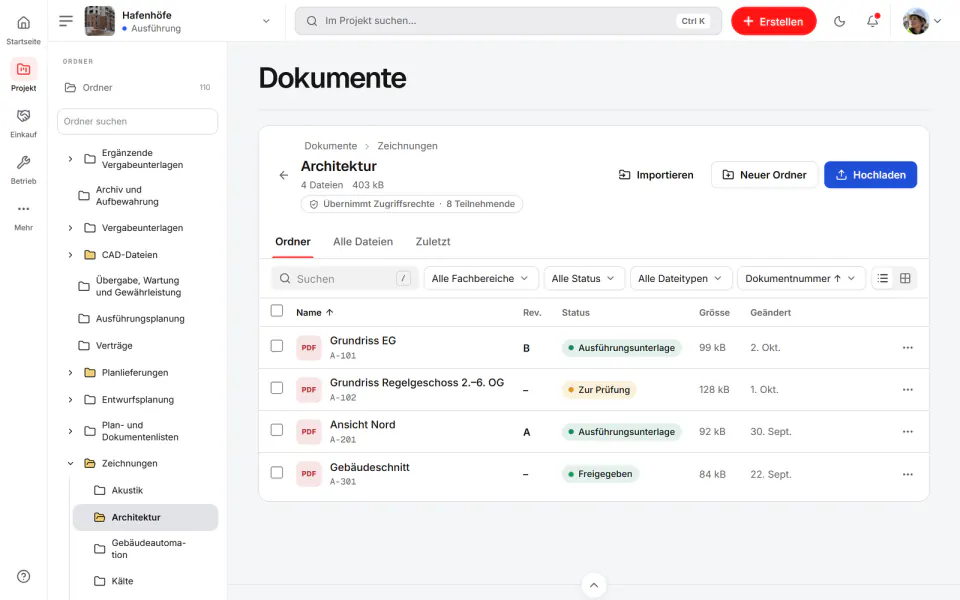
Task: Expand Plan- und Dokumentenlisten folder
Action: (70, 431)
